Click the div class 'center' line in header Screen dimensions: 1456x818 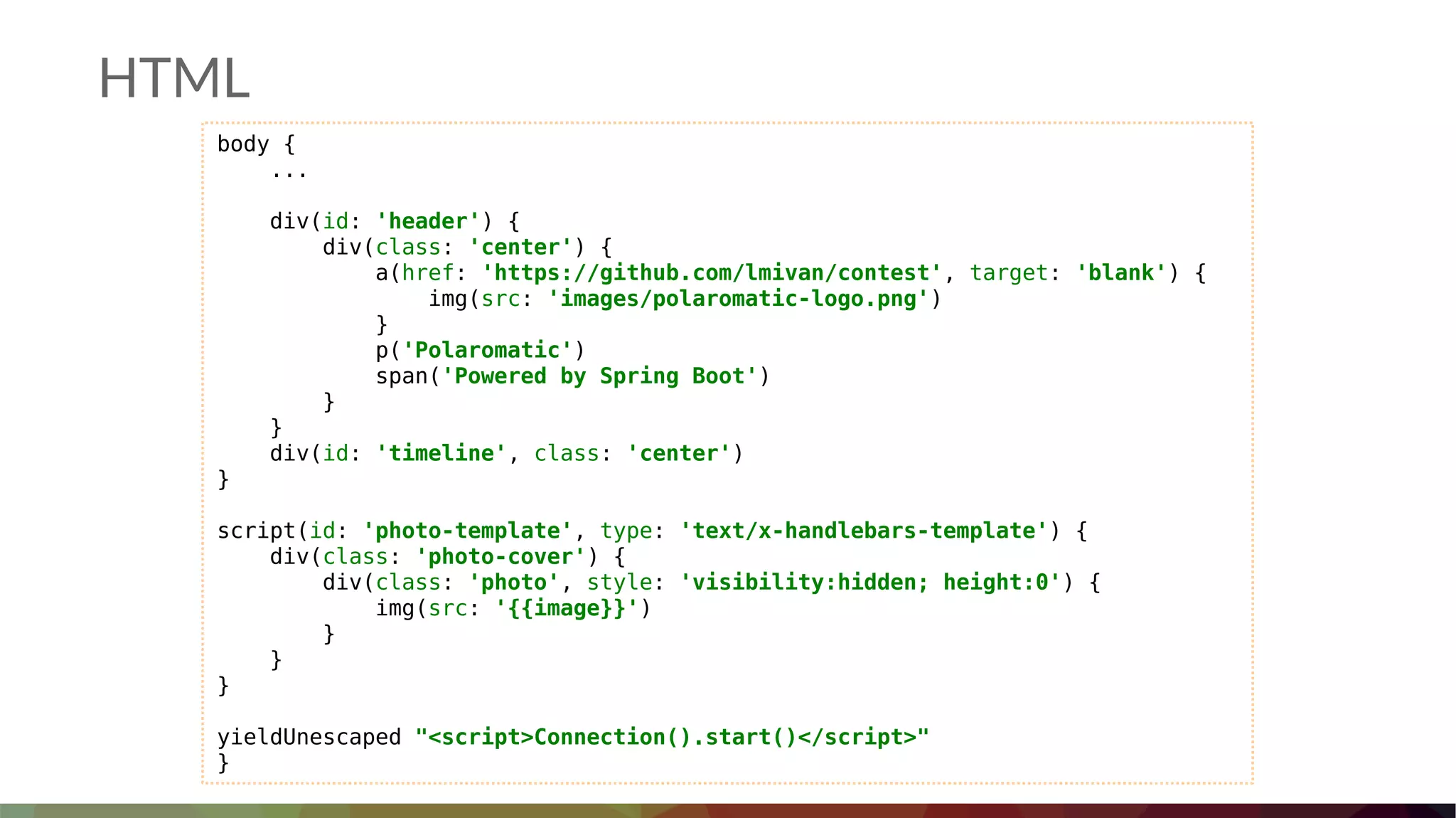click(x=467, y=248)
